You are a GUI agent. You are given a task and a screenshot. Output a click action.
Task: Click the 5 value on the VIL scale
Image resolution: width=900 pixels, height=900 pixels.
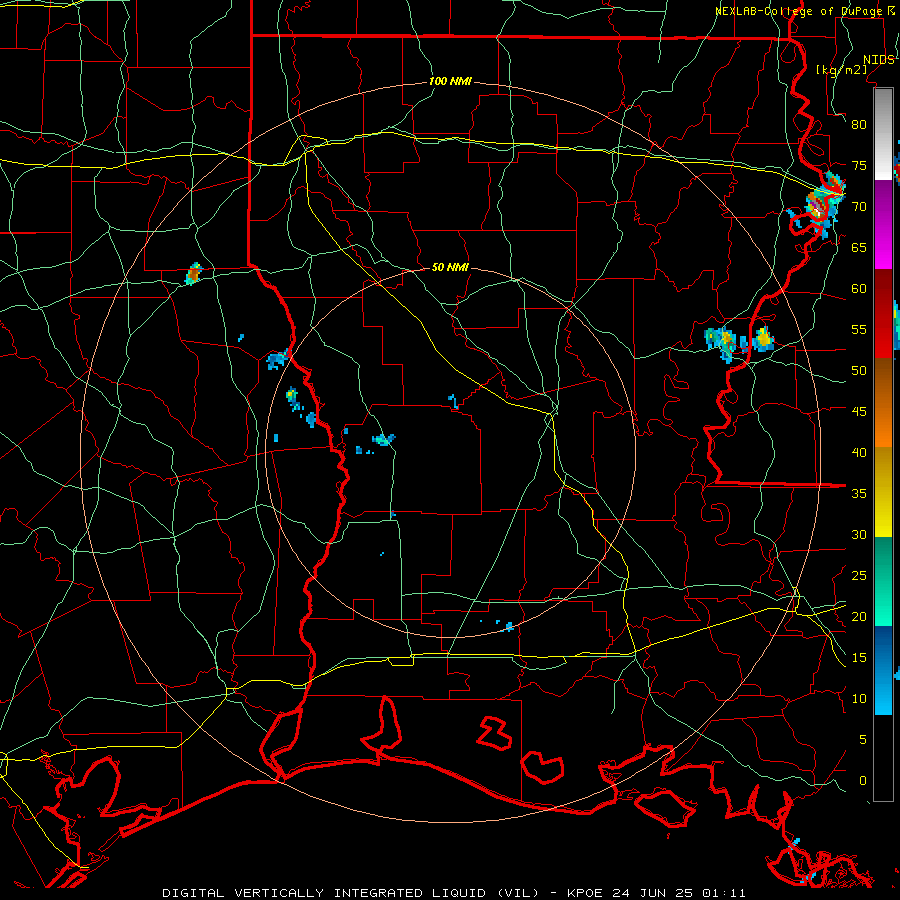(x=863, y=740)
